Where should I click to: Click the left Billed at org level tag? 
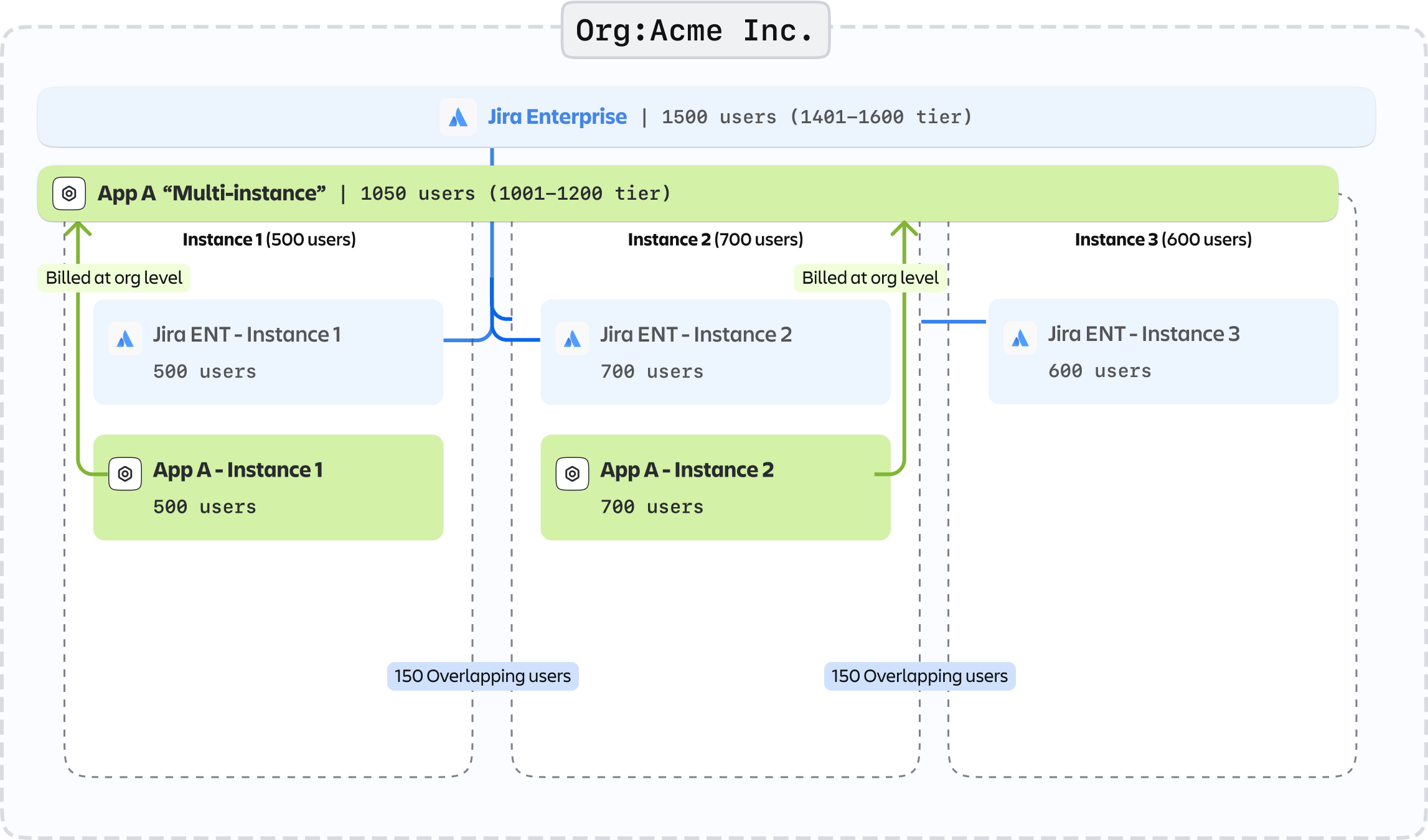click(114, 278)
